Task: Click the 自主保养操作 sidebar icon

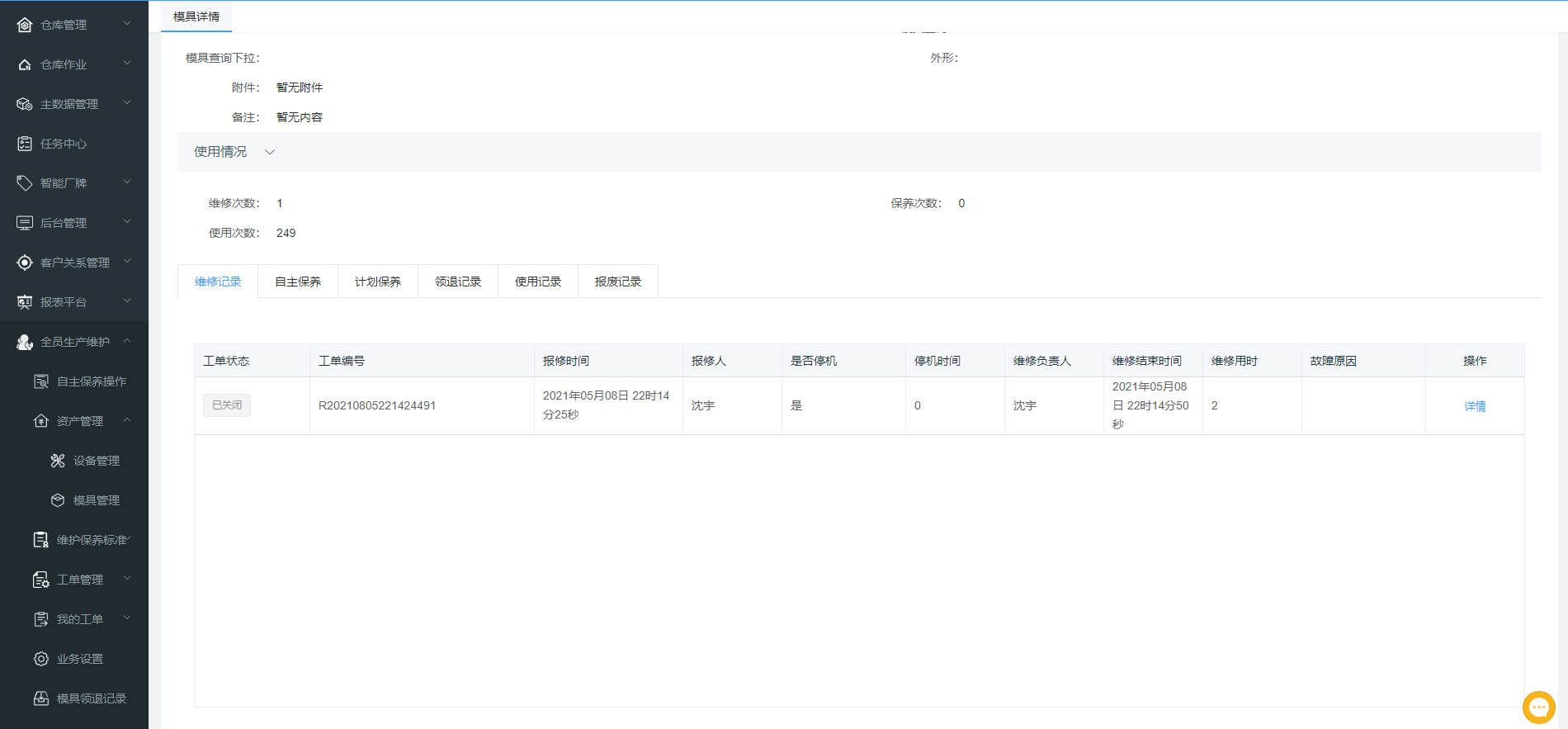Action: click(41, 381)
